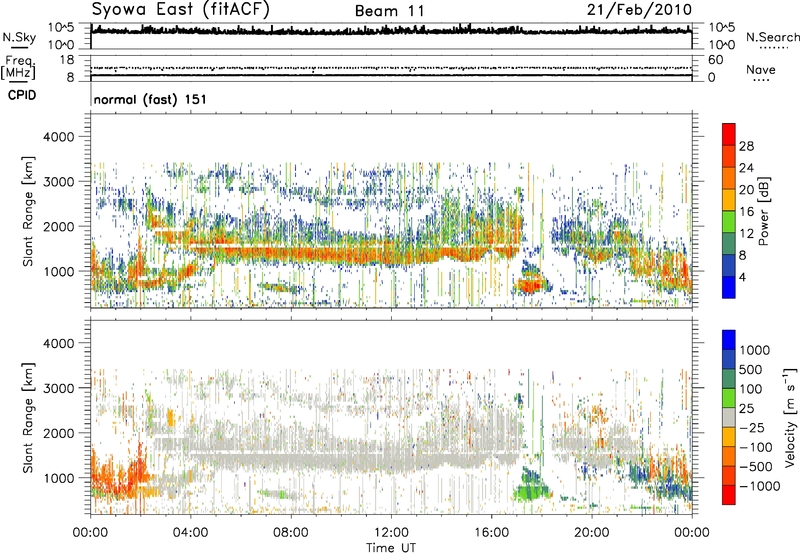
Task: Click the "500" label on the Velocity color bar
Action: [x=751, y=370]
